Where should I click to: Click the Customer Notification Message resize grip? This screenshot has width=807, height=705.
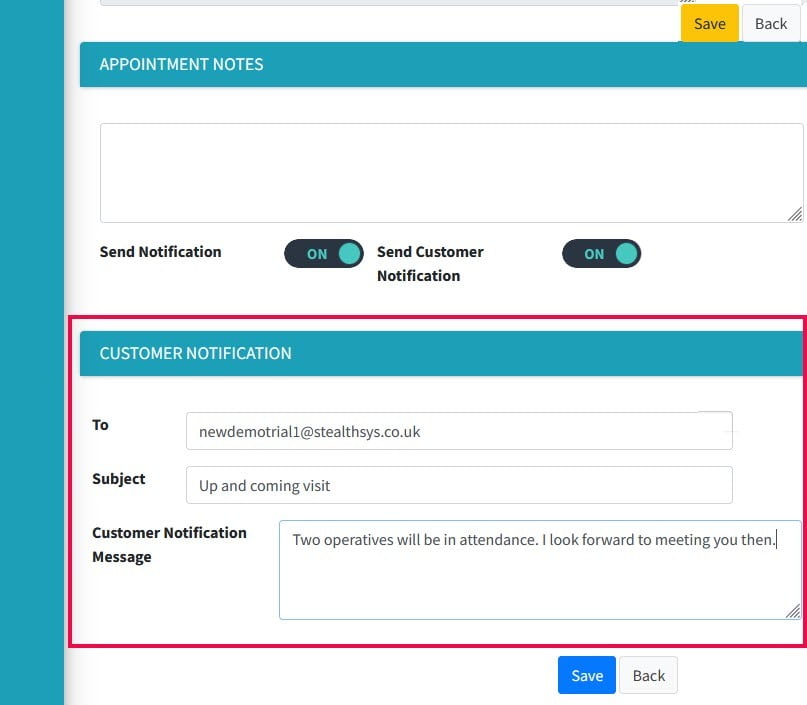click(794, 611)
